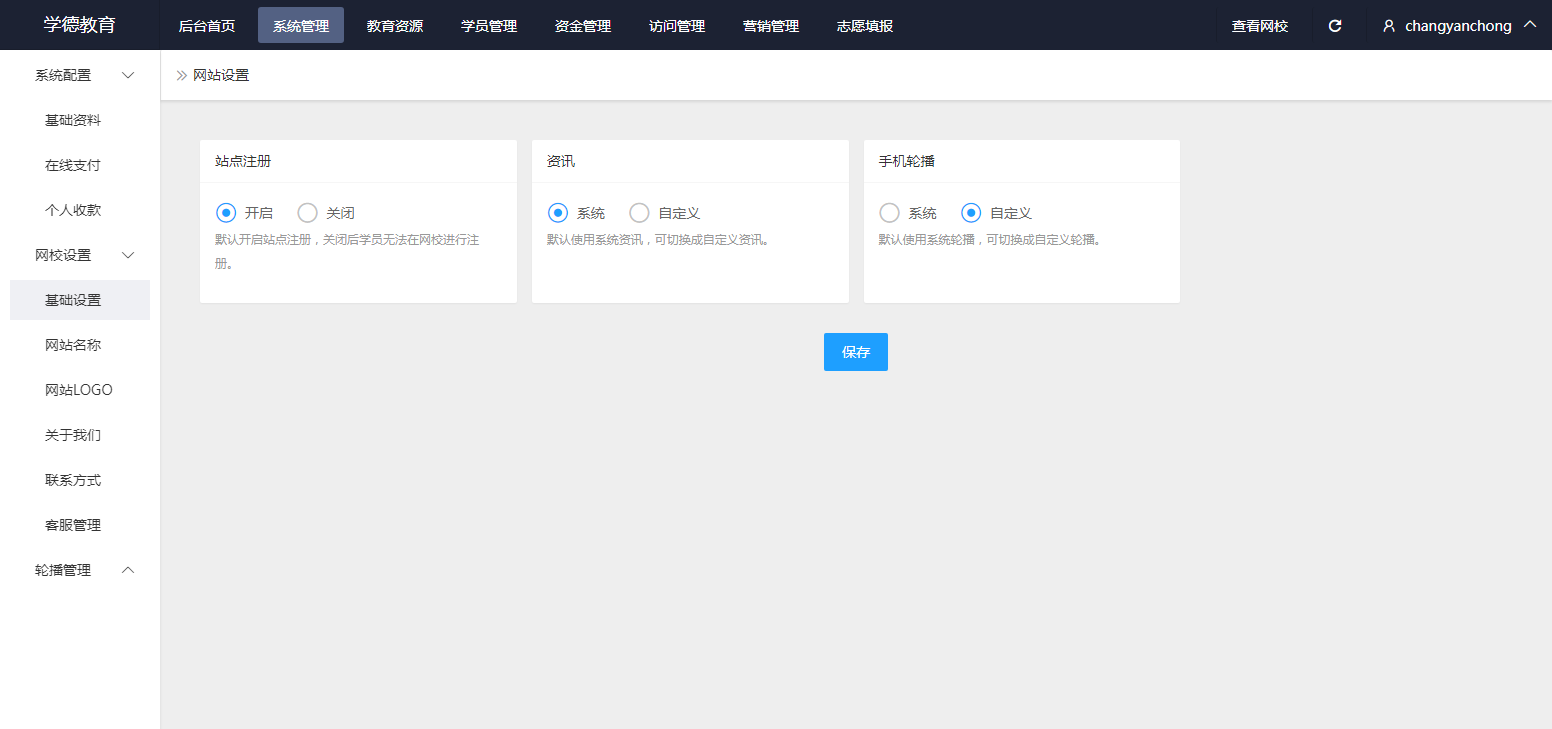Image resolution: width=1552 pixels, height=729 pixels.
Task: Choose 自定义 option under 资讯
Action: pos(639,213)
